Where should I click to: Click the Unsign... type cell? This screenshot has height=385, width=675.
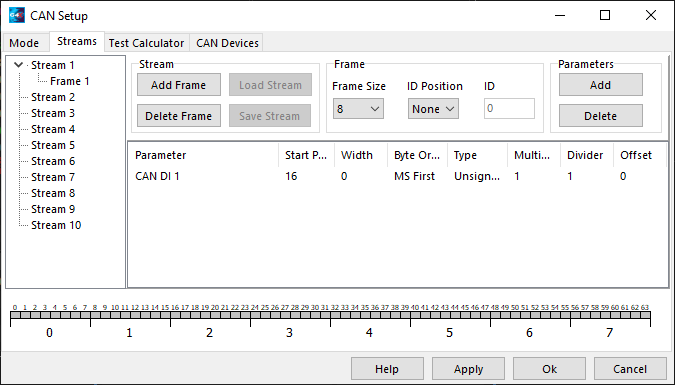477,176
